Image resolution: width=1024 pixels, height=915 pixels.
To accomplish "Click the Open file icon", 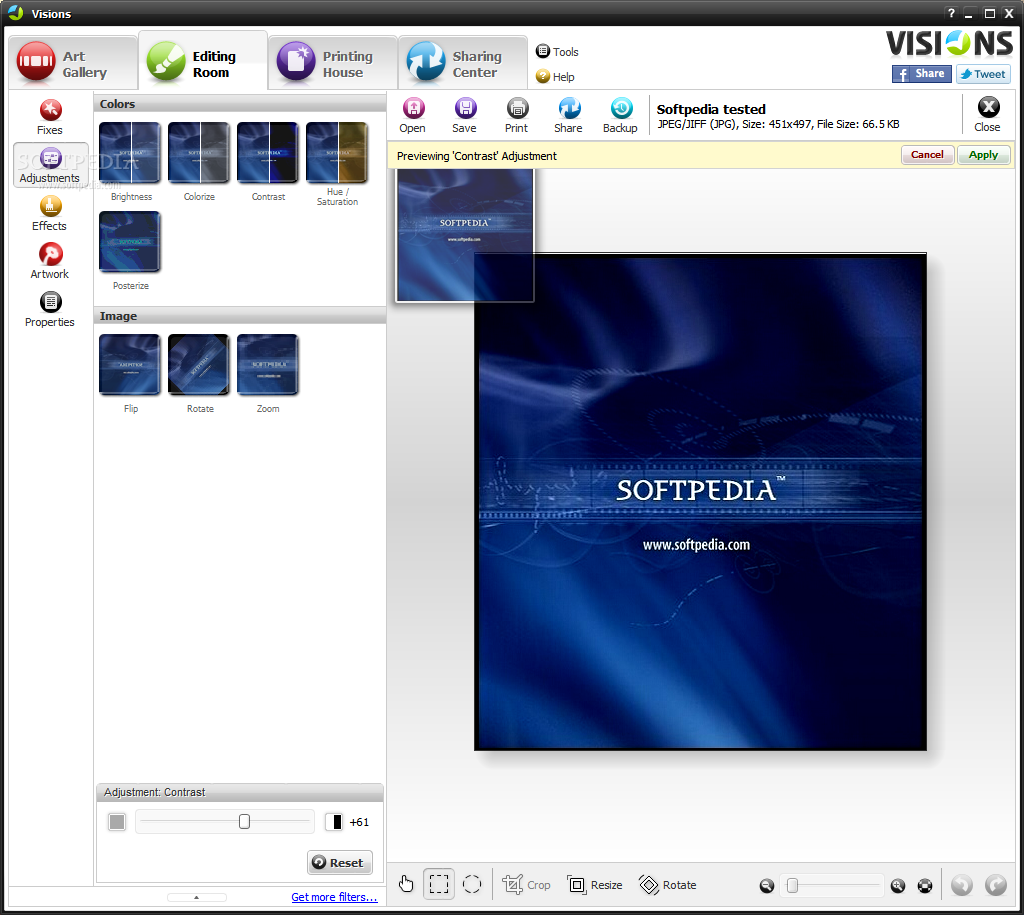I will [413, 115].
